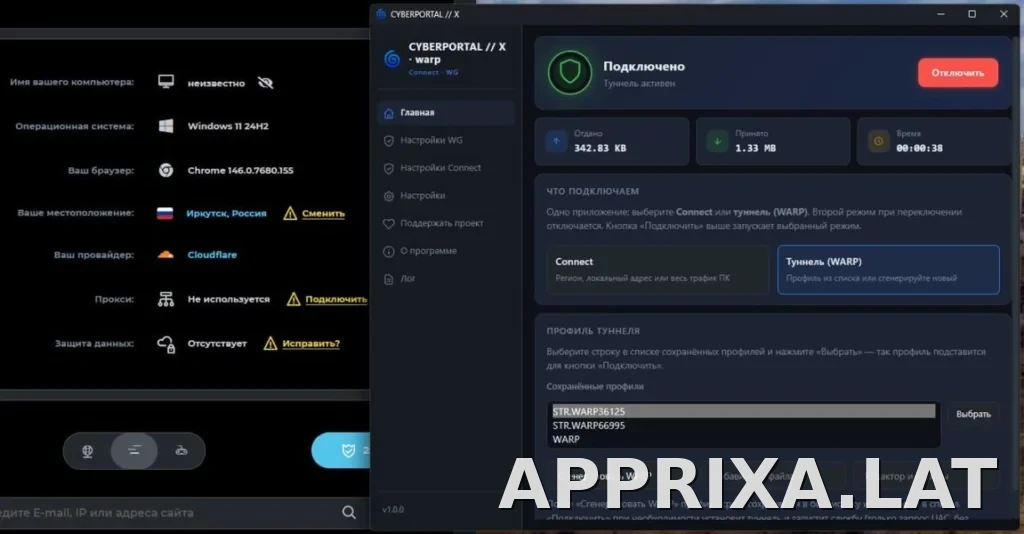Click warning triangle next to Подключить
This screenshot has width=1024, height=534.
(x=293, y=300)
